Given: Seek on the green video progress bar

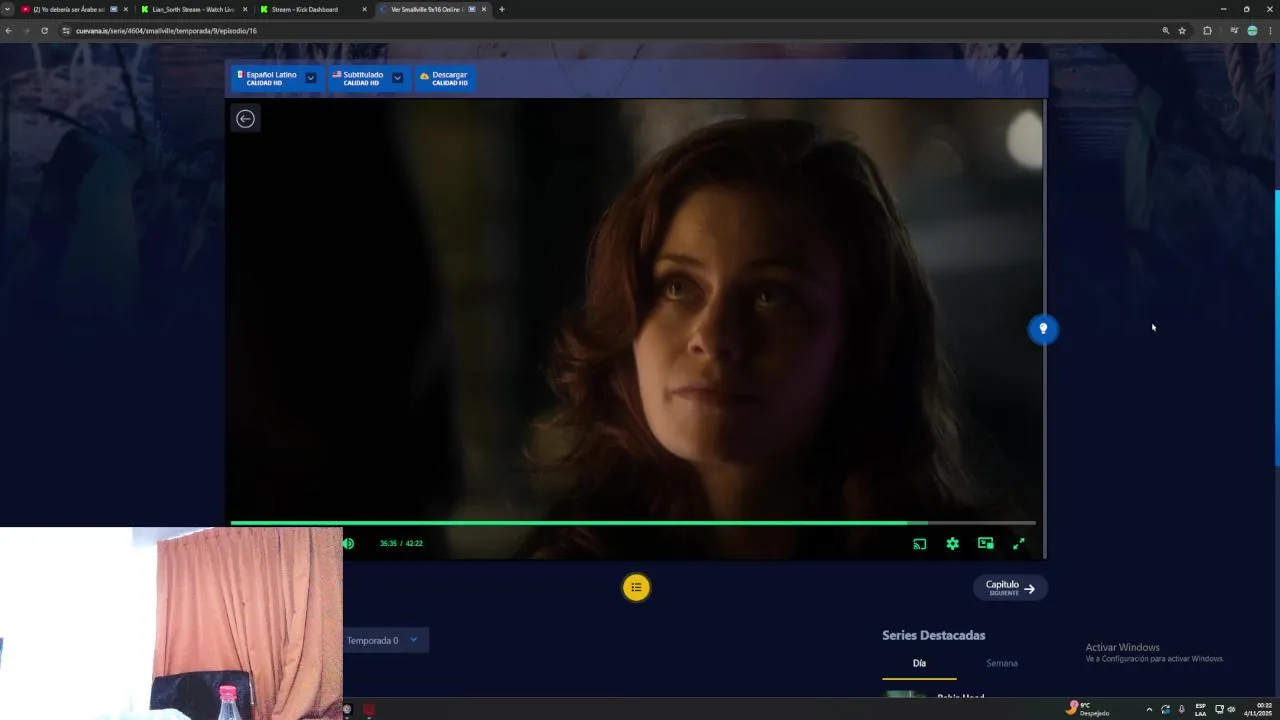Looking at the screenshot, I should 633,523.
